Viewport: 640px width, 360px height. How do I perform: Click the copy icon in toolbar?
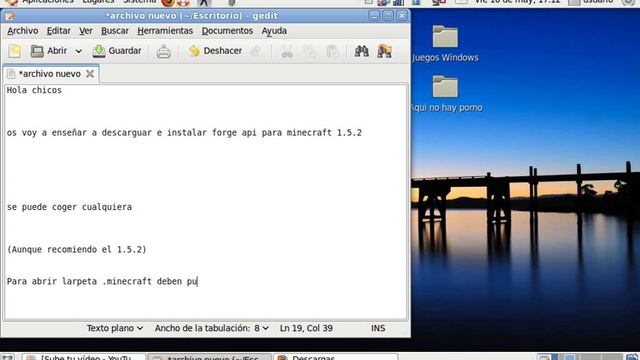click(309, 51)
